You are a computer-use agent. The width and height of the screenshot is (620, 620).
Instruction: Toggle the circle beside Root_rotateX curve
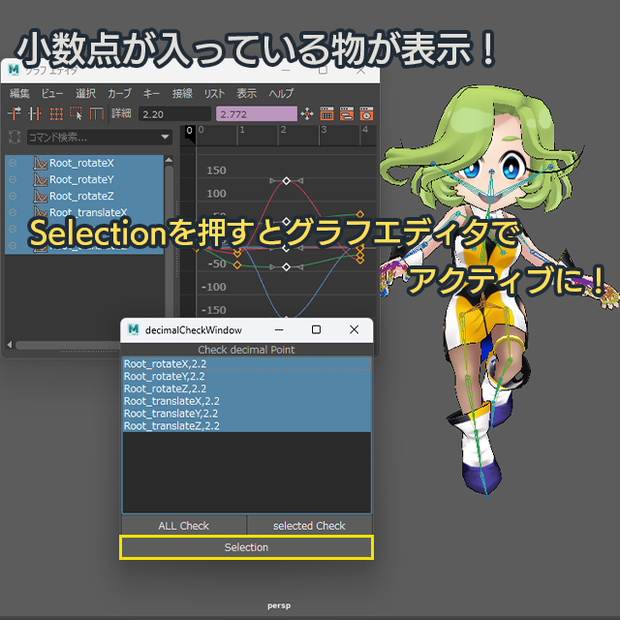(13, 163)
